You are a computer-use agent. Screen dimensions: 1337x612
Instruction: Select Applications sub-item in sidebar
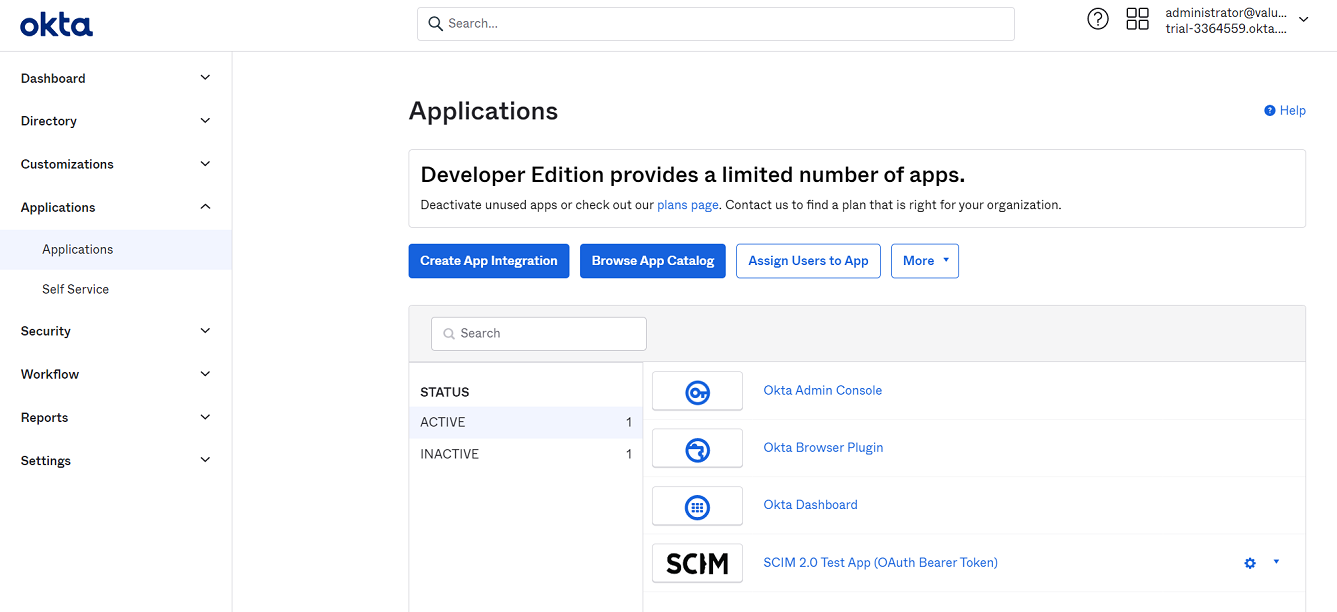[x=116, y=250]
